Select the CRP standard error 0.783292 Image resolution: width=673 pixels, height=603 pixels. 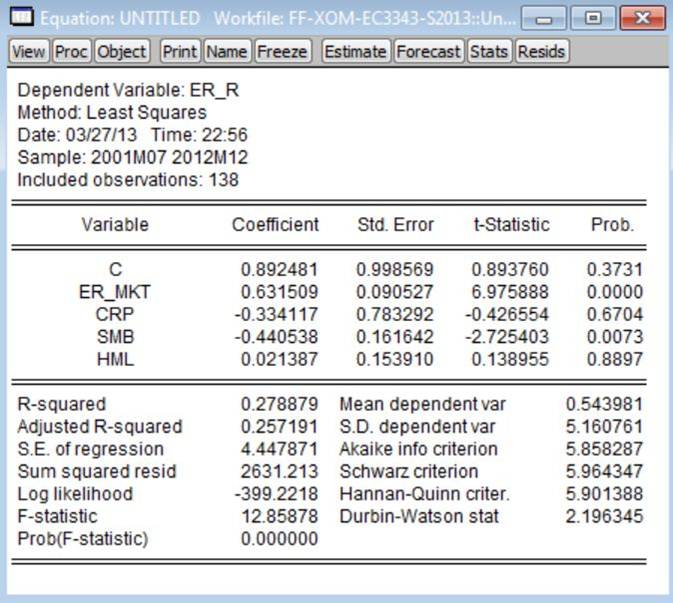[x=395, y=314]
